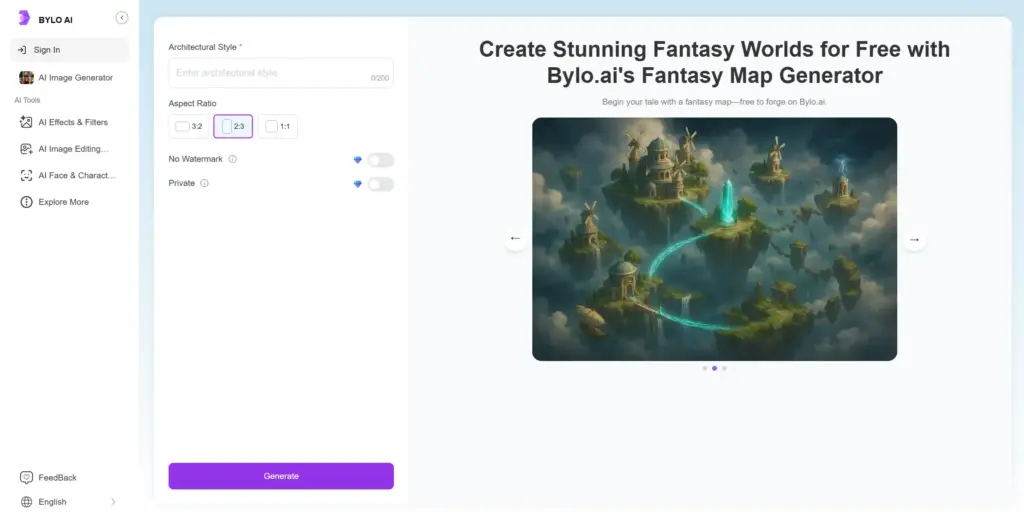Click the AI Image Editing icon
This screenshot has width=1024, height=522.
pos(26,149)
